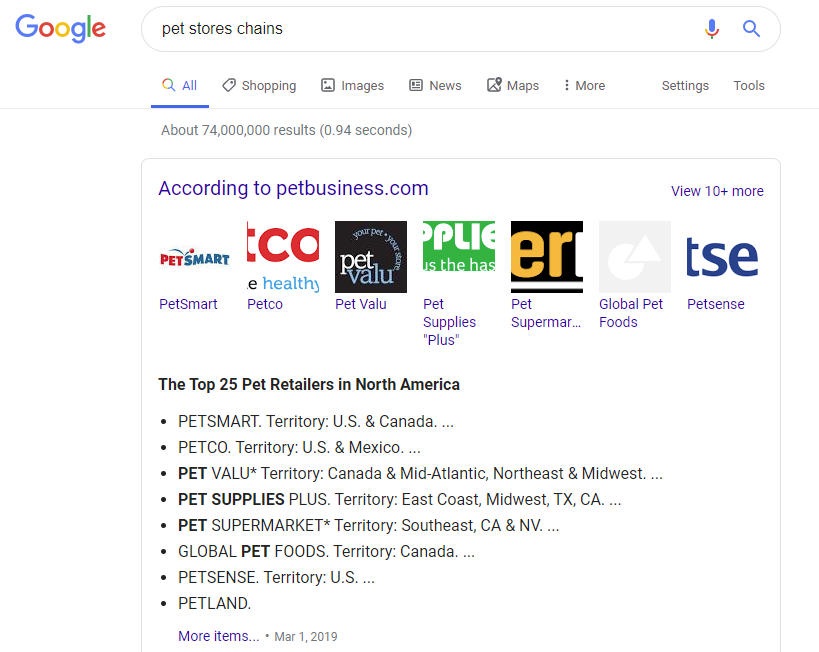The width and height of the screenshot is (819, 652).
Task: Open the Global Pet Foods text link
Action: click(631, 313)
